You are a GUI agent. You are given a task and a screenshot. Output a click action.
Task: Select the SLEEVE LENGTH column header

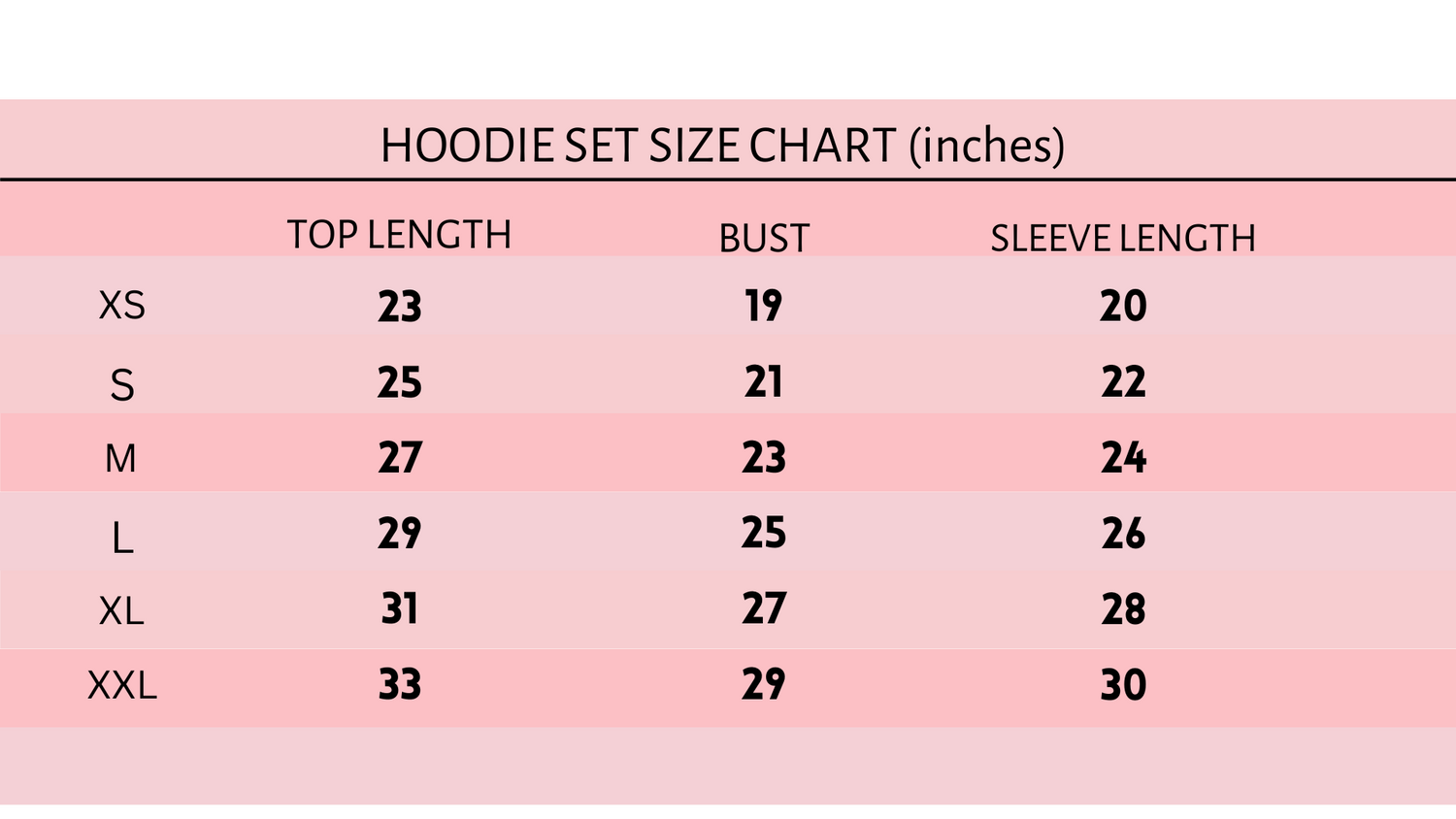[1122, 239]
